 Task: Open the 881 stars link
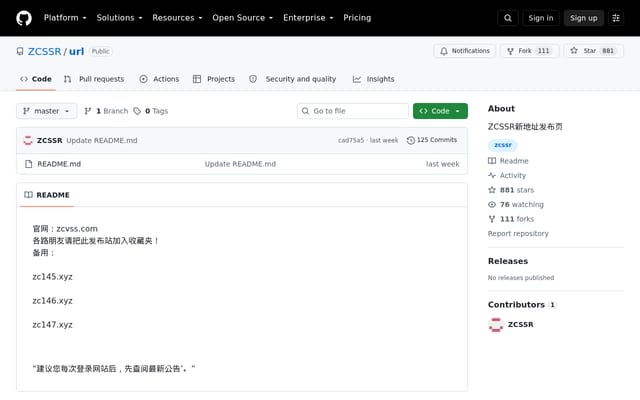(511, 190)
